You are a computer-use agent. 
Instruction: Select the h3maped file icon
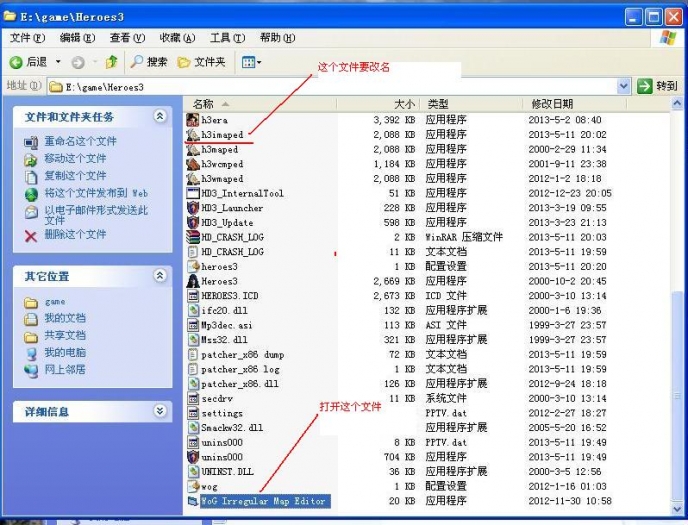pos(193,149)
